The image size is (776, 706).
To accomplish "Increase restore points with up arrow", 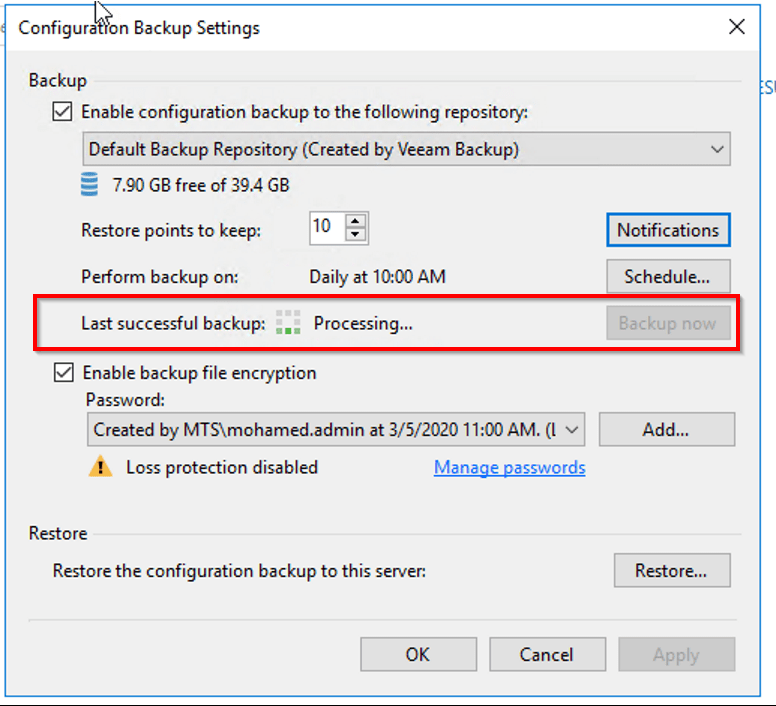I will (x=356, y=222).
